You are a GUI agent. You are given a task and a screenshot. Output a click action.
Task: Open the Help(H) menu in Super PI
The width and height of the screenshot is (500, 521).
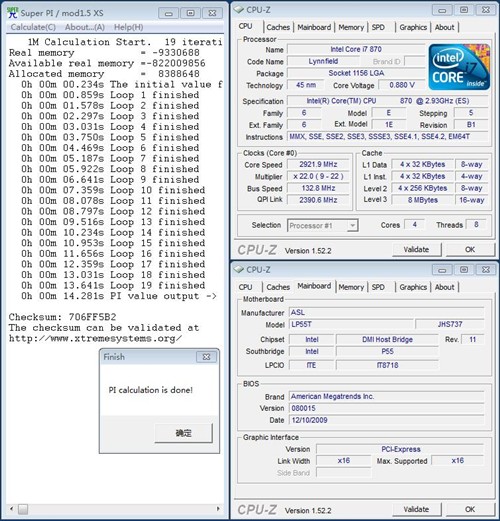coord(129,27)
